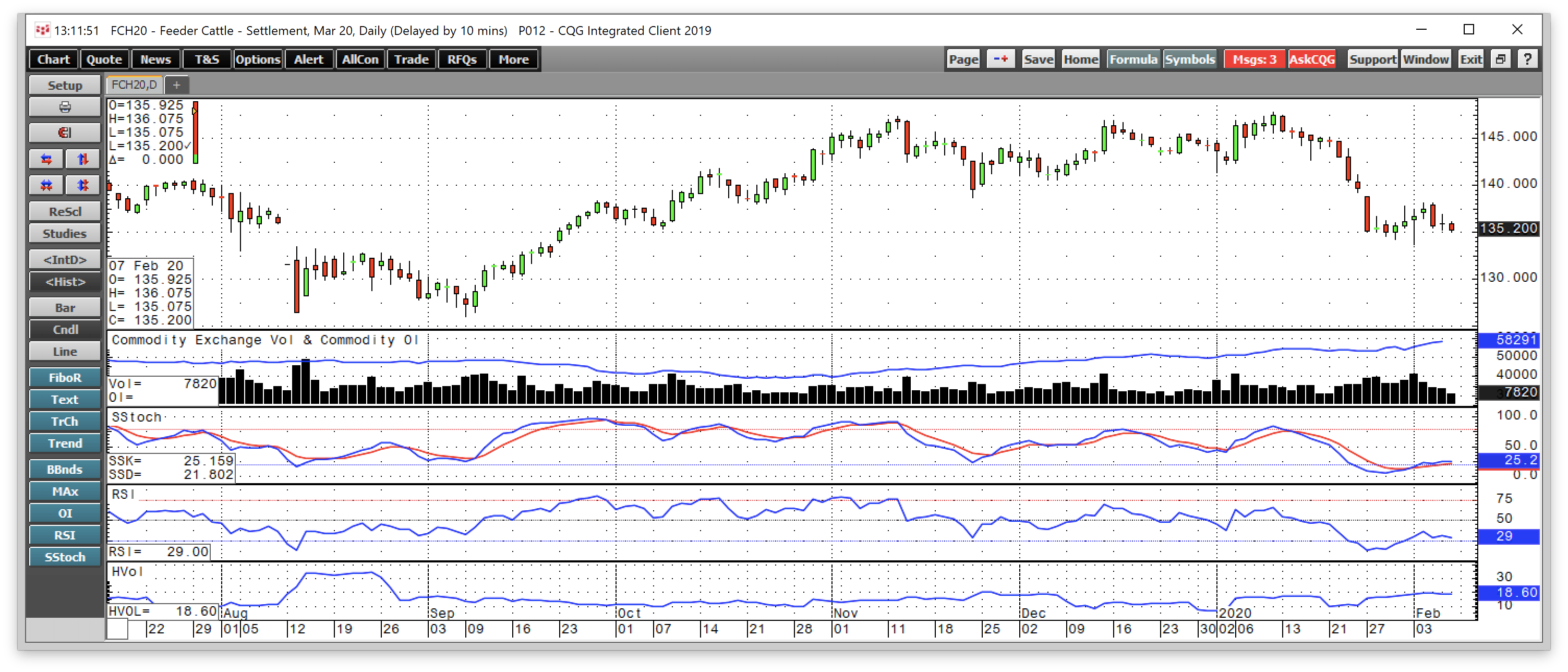Open the Formula toolbox
This screenshot has height=672, width=1568.
coord(1133,59)
